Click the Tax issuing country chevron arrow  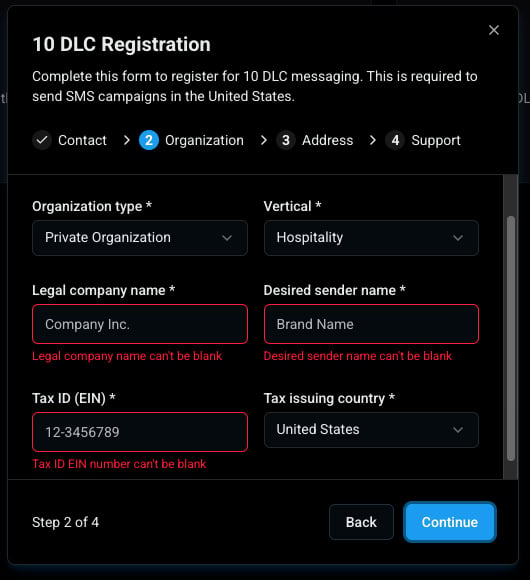coord(458,430)
